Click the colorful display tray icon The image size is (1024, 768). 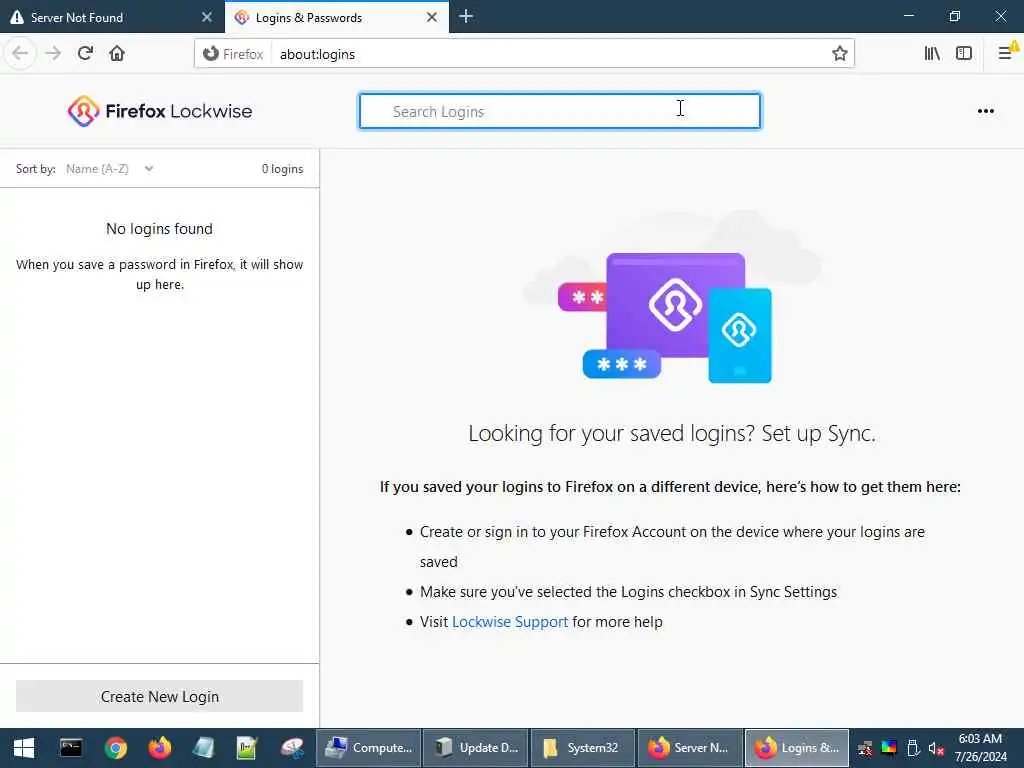(889, 748)
